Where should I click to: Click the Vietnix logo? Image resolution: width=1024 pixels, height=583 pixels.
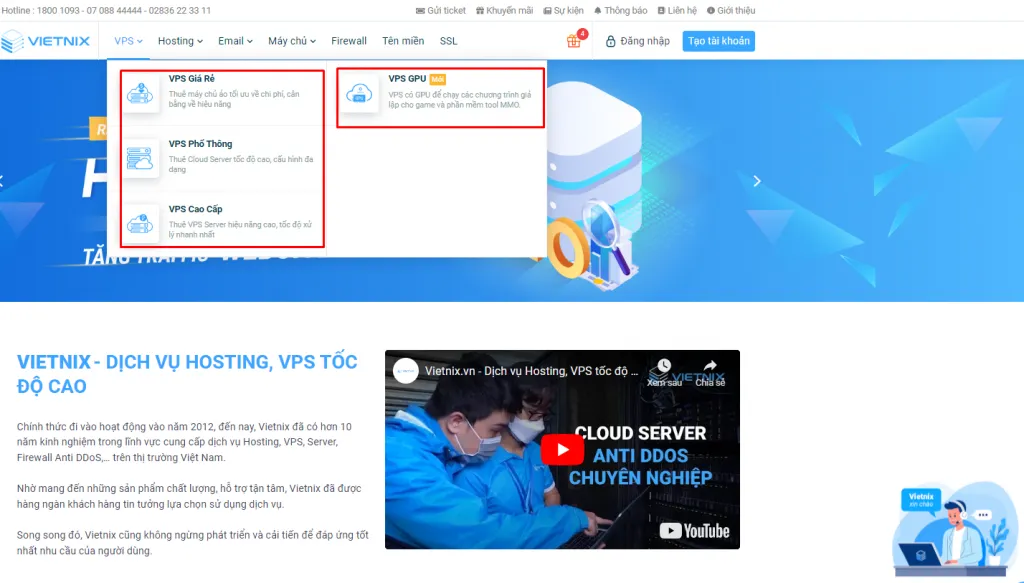[45, 41]
